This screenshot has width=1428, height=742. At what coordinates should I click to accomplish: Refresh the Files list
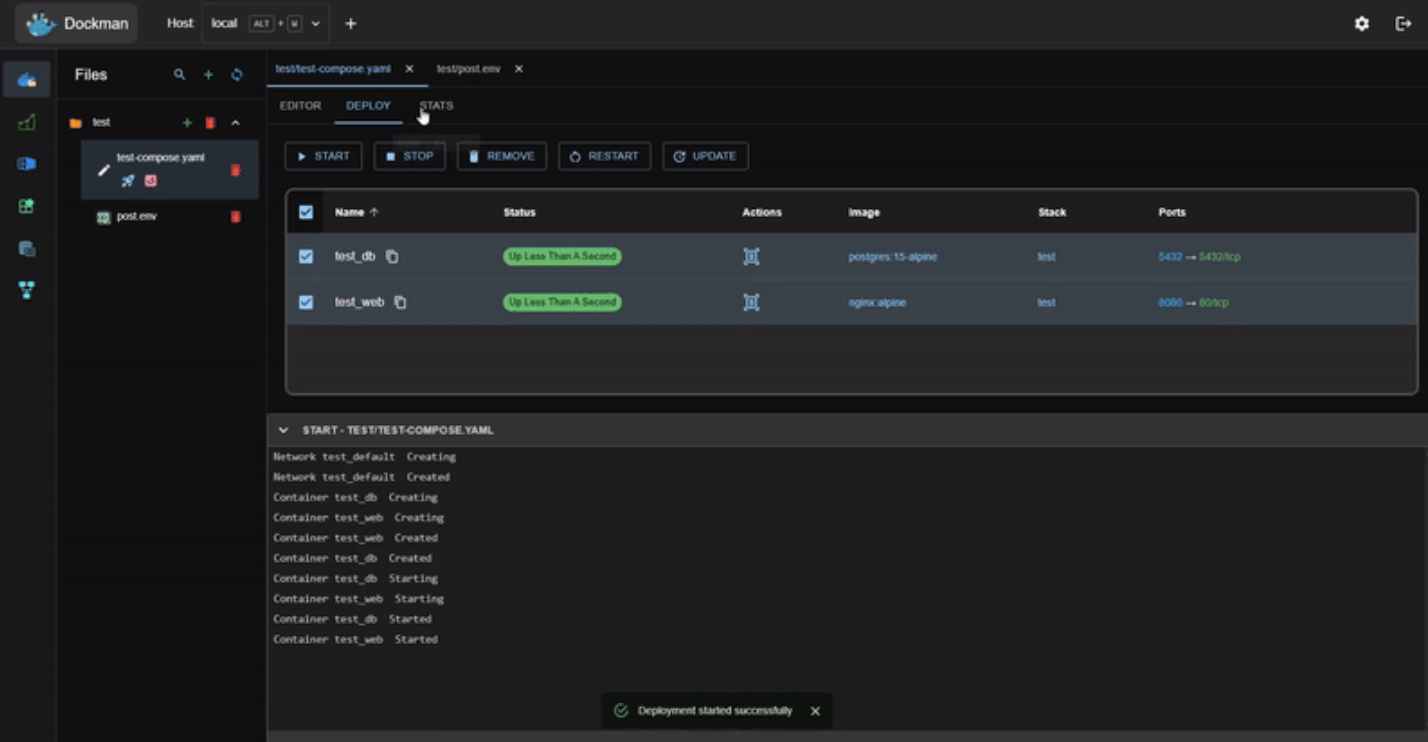237,74
